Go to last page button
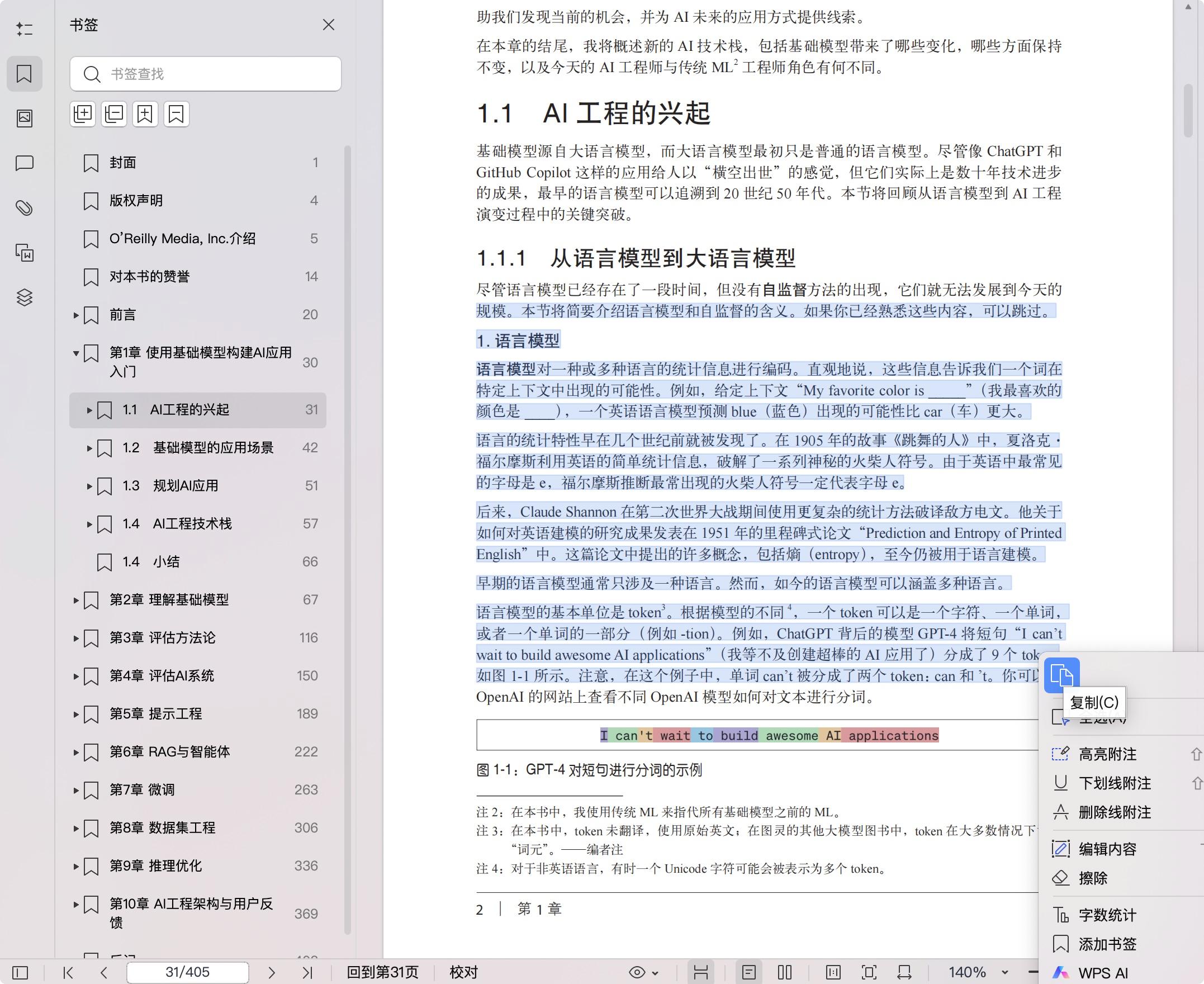Screen dimensions: 1204x984 coord(307,973)
